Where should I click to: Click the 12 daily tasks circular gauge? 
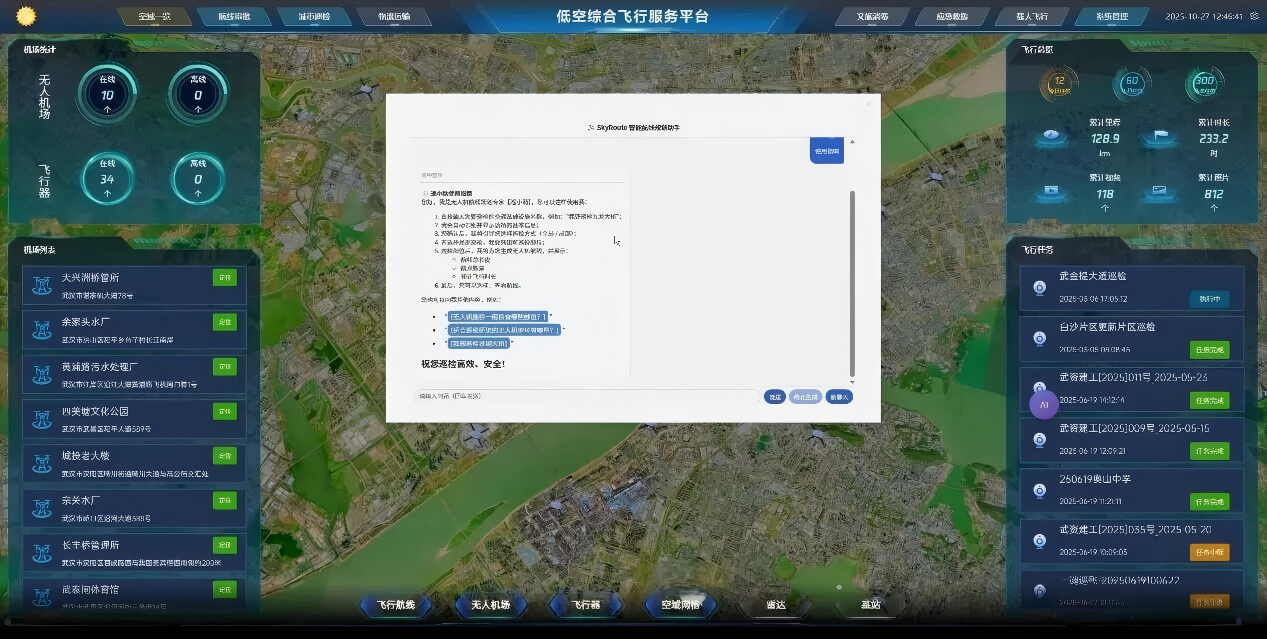1060,85
